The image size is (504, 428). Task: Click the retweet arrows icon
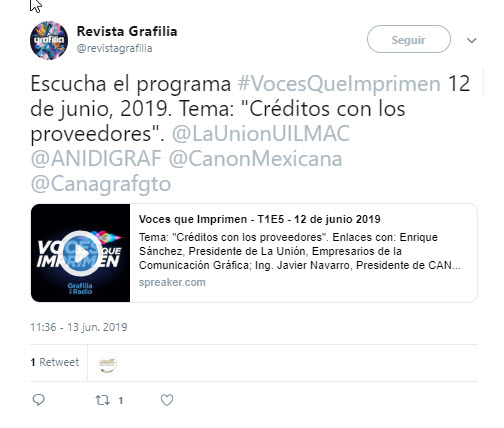click(x=103, y=400)
